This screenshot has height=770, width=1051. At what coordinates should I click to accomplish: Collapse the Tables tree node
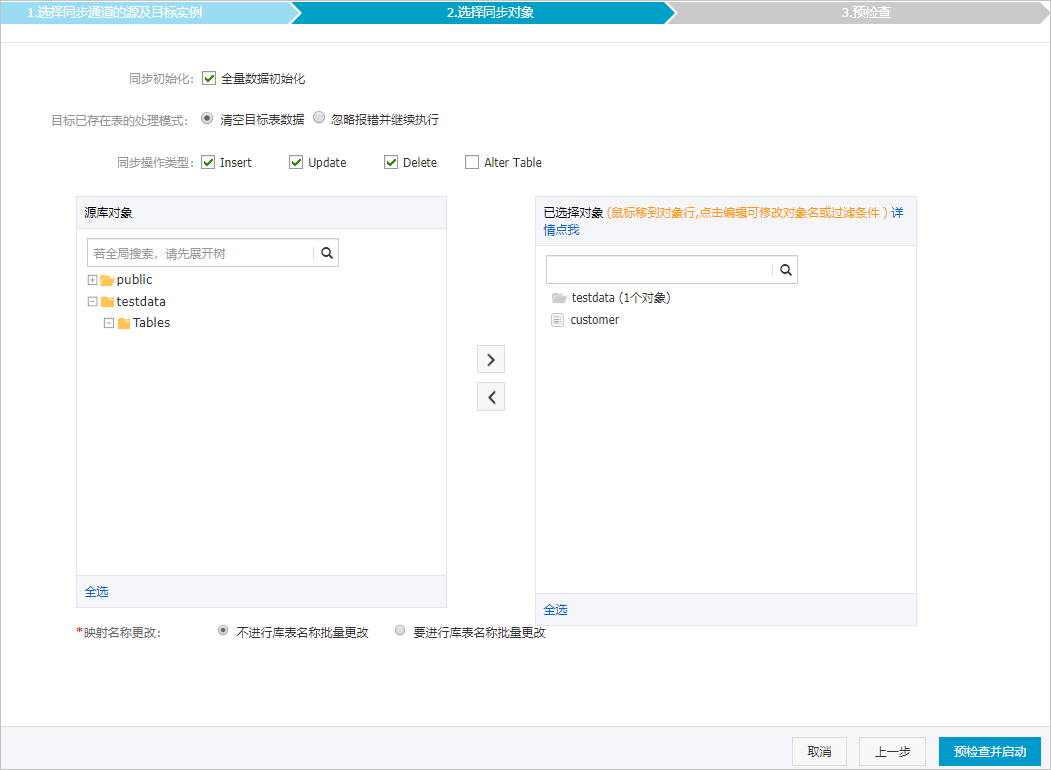pyautogui.click(x=109, y=323)
